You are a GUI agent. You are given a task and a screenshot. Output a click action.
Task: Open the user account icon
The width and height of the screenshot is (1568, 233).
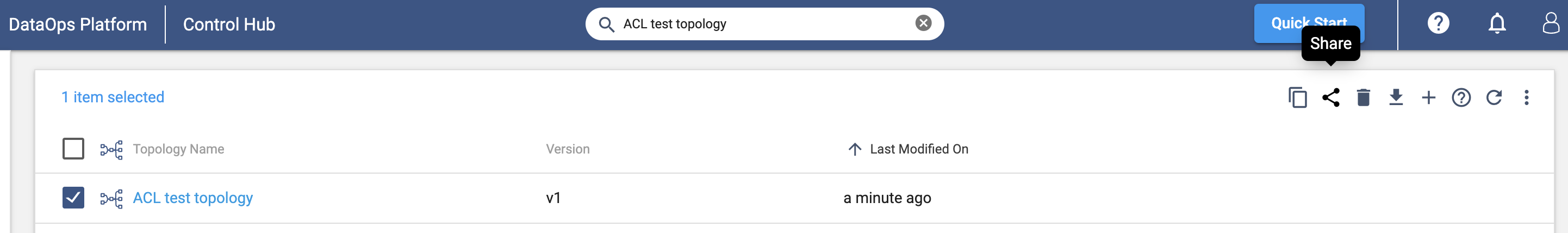coord(1551,24)
